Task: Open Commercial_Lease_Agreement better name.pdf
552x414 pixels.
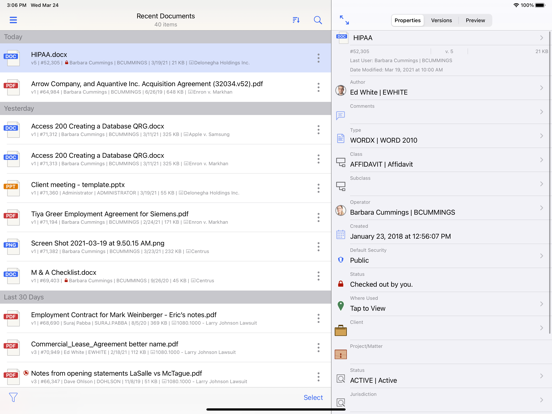Action: [x=165, y=347]
